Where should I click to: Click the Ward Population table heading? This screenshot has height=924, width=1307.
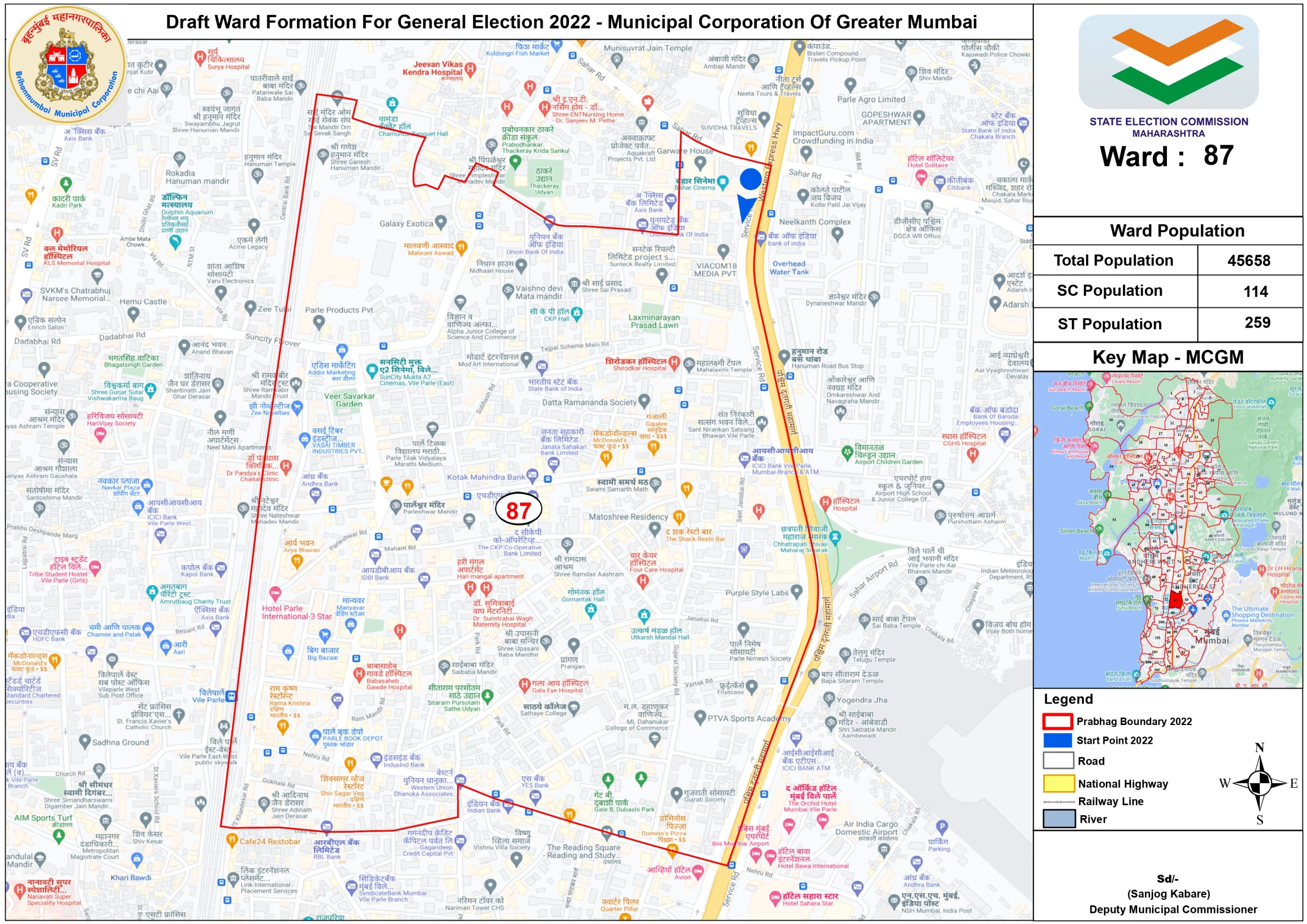[1177, 230]
